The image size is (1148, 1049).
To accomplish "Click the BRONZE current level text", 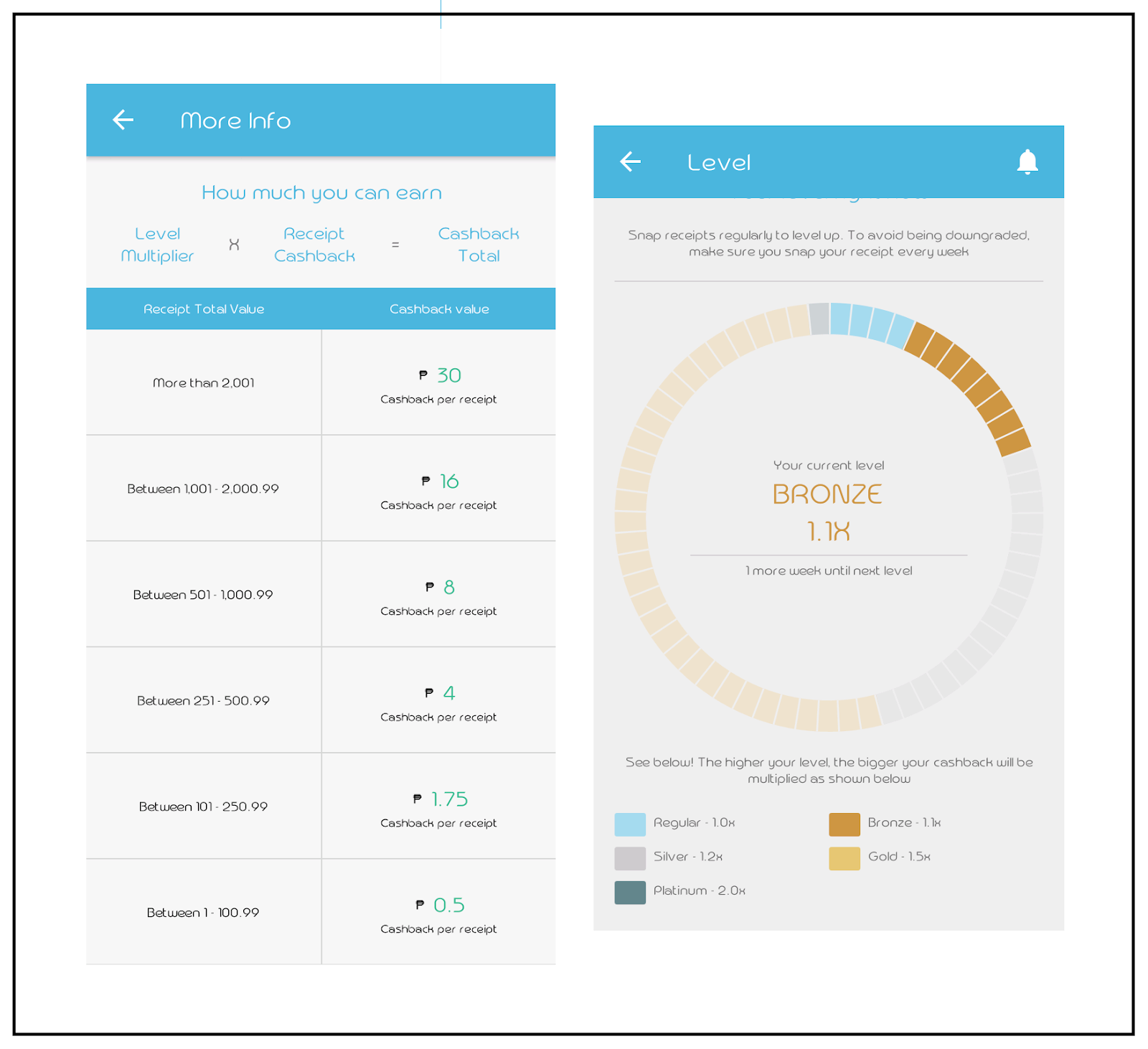I will click(x=829, y=494).
